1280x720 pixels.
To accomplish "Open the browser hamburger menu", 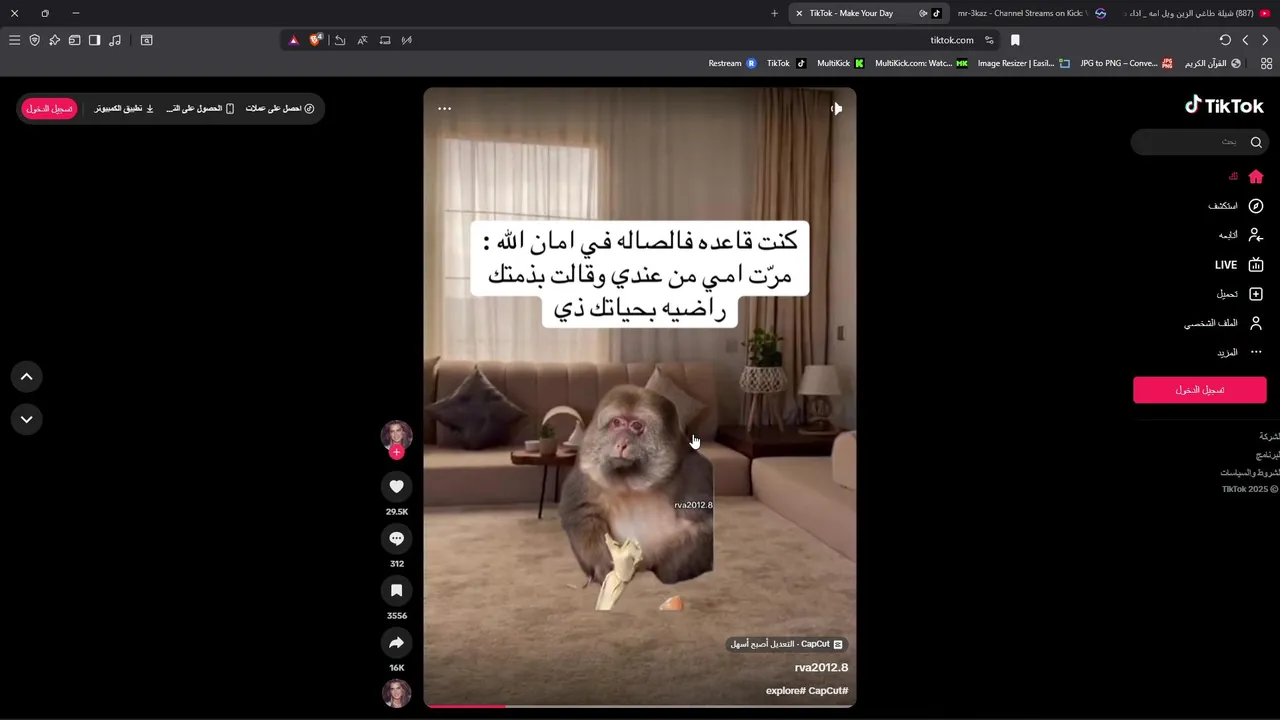I will pyautogui.click(x=14, y=40).
